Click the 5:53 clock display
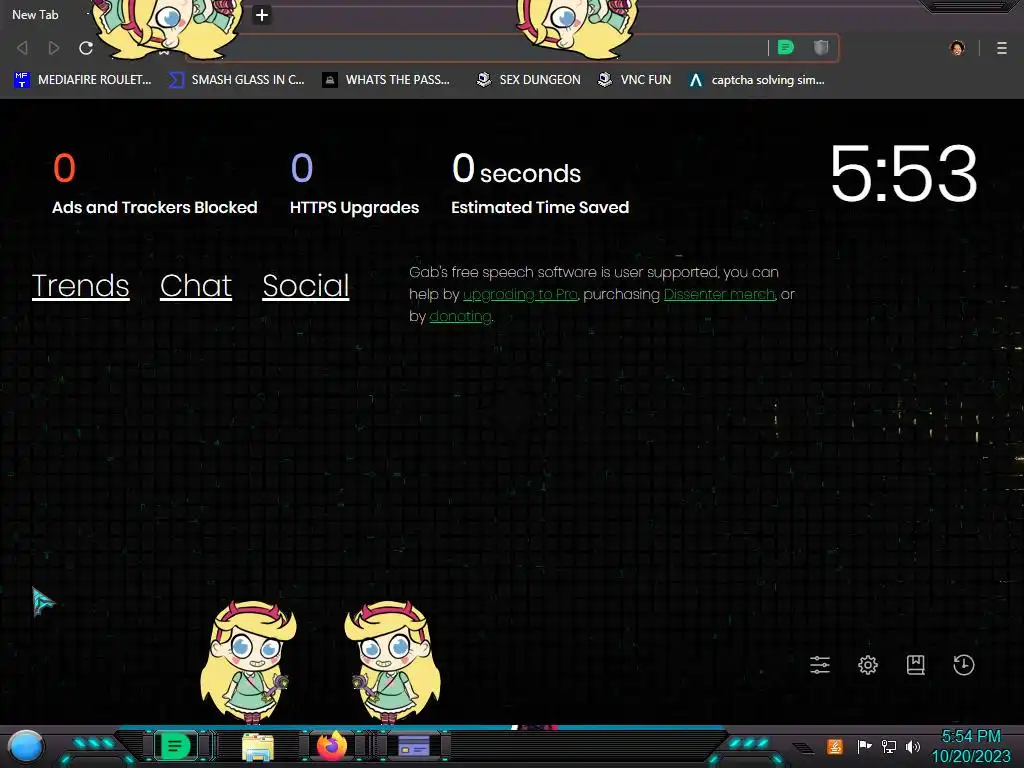The image size is (1024, 768). [x=903, y=174]
